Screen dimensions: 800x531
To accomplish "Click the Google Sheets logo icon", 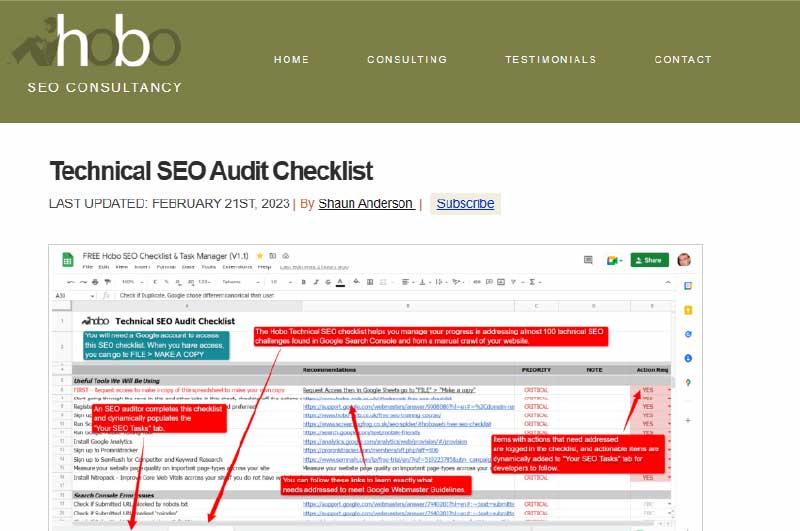I will (67, 260).
